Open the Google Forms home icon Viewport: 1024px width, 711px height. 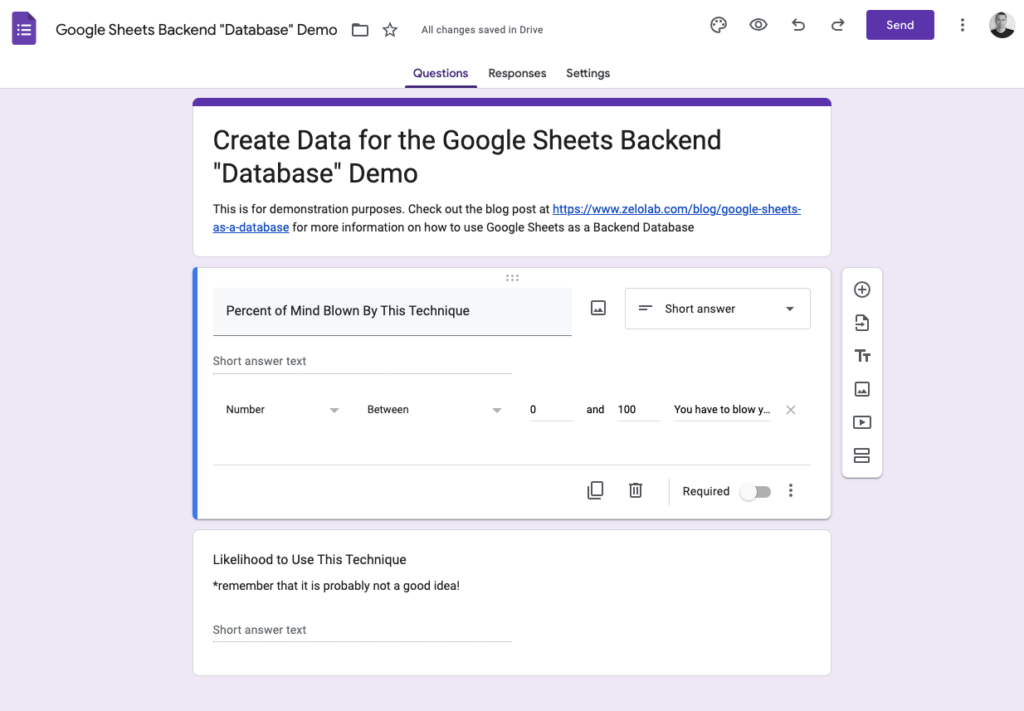24,29
